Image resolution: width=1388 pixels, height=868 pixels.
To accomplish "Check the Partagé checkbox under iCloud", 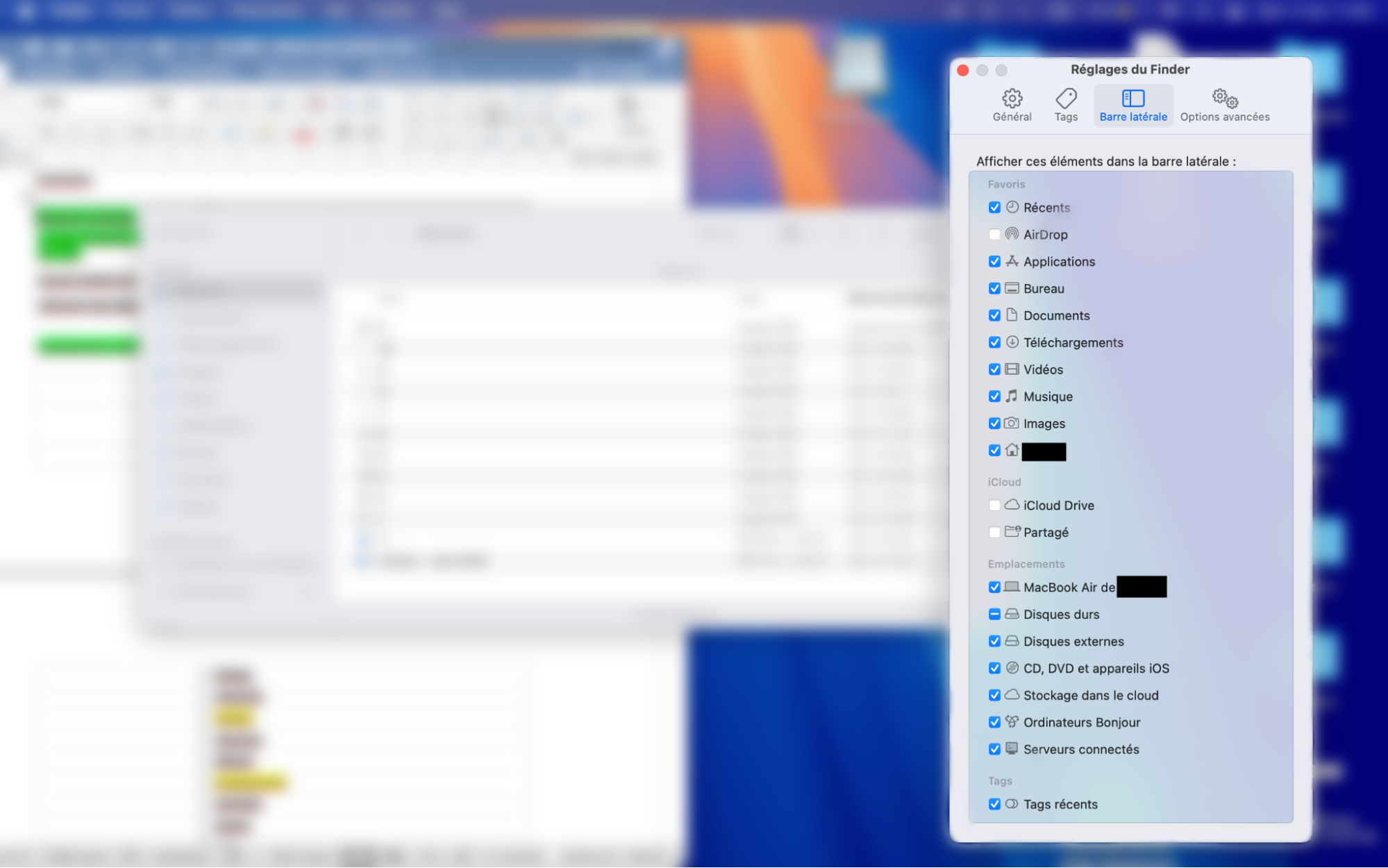I will (994, 532).
